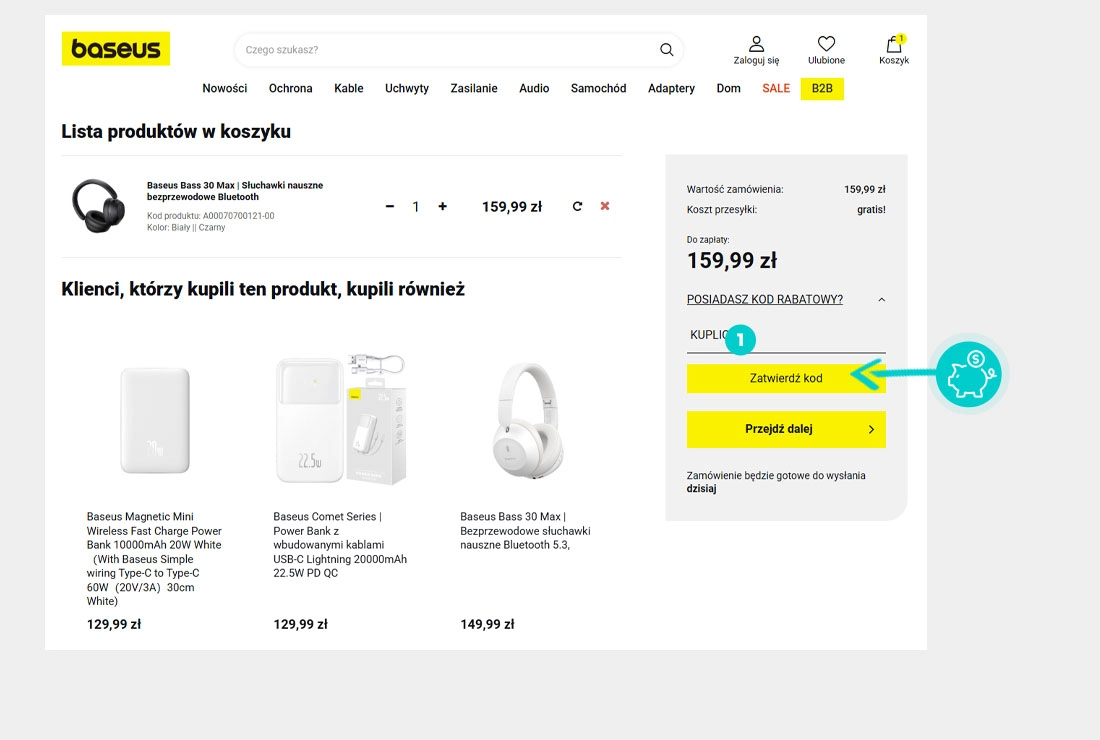1100x740 pixels.
Task: Focus the Czego szukasz search field
Action: click(445, 50)
